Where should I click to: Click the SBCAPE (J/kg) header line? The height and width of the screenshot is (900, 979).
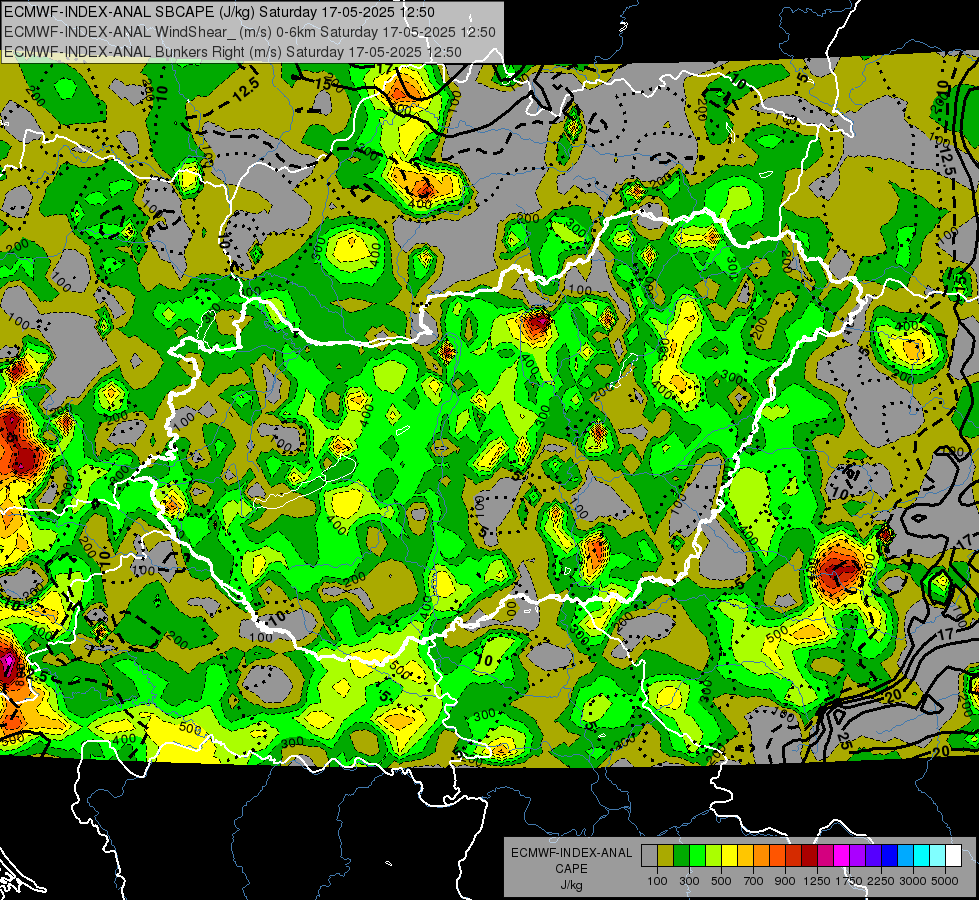pos(219,12)
